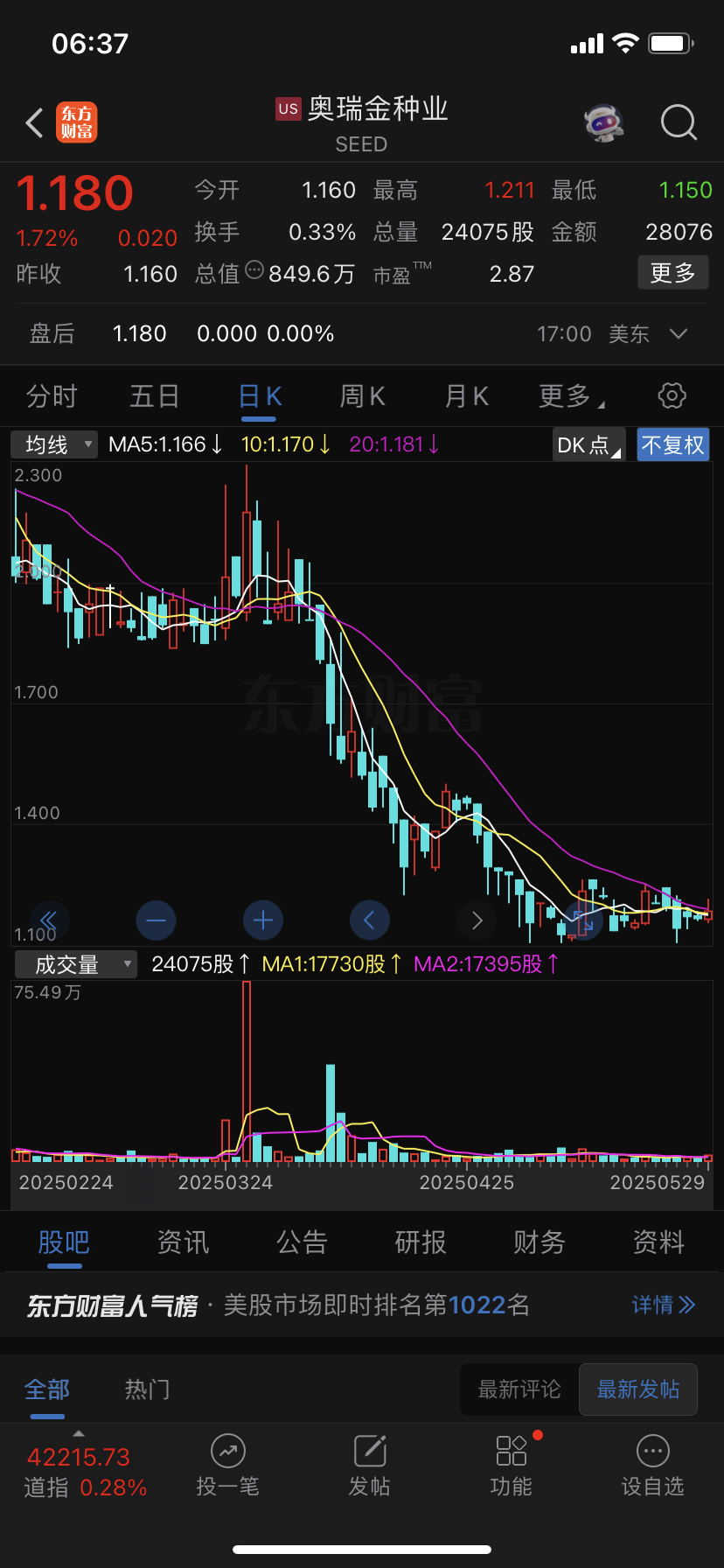Screen dimensions: 724x1568
Task: Open 详情 ranking details link
Action: point(664,1305)
